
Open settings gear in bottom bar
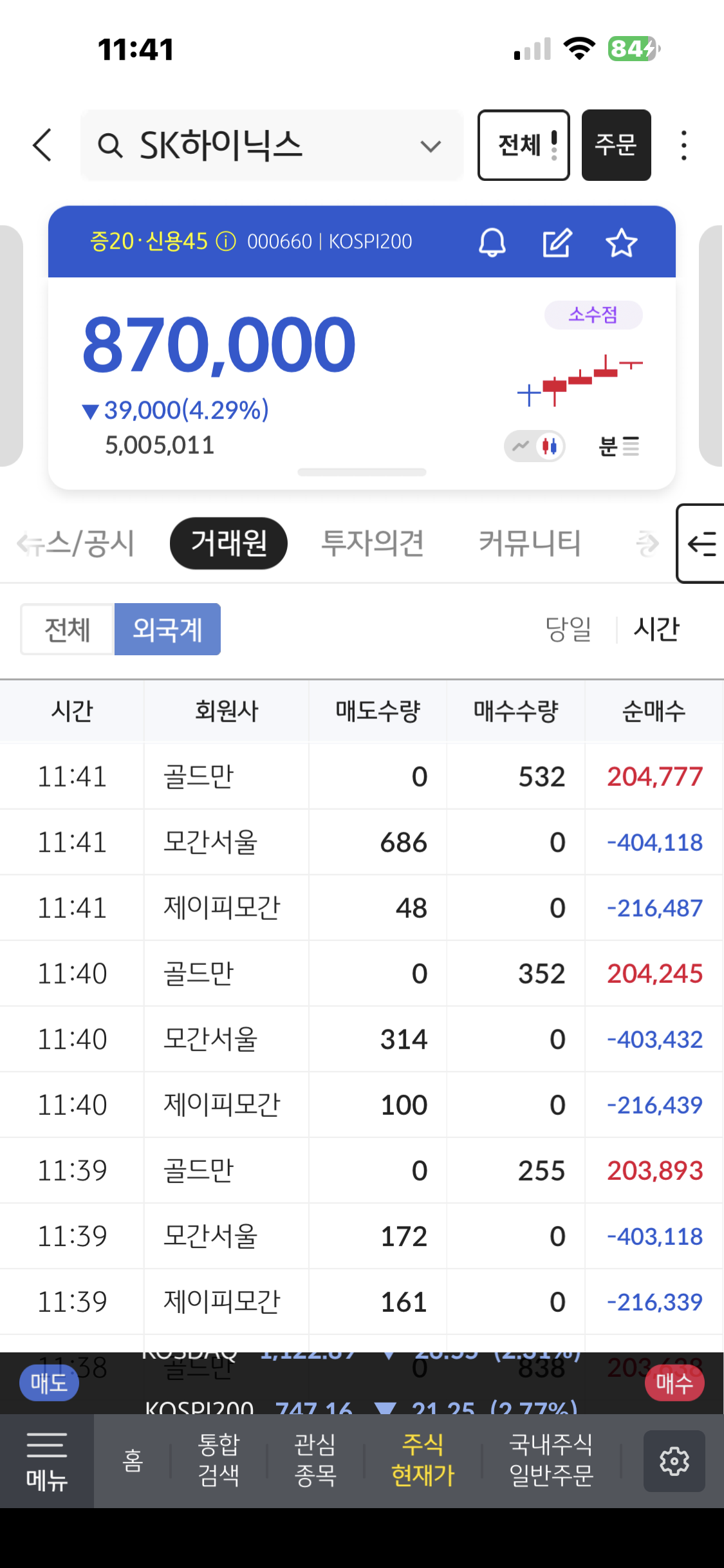pyautogui.click(x=674, y=1461)
